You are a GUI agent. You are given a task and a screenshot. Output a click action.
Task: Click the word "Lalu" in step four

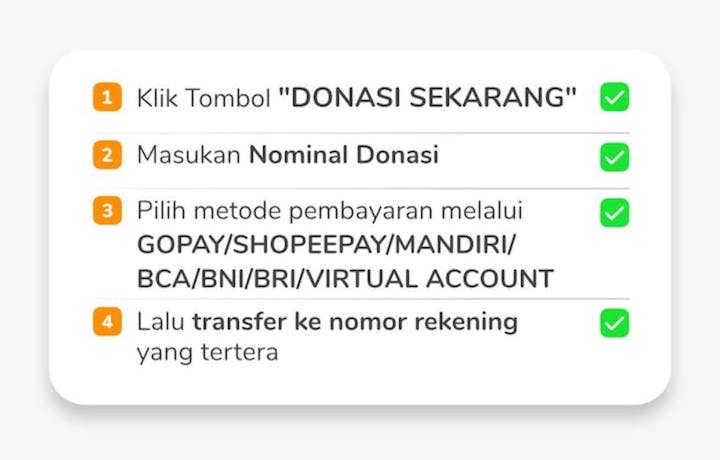pyautogui.click(x=161, y=322)
